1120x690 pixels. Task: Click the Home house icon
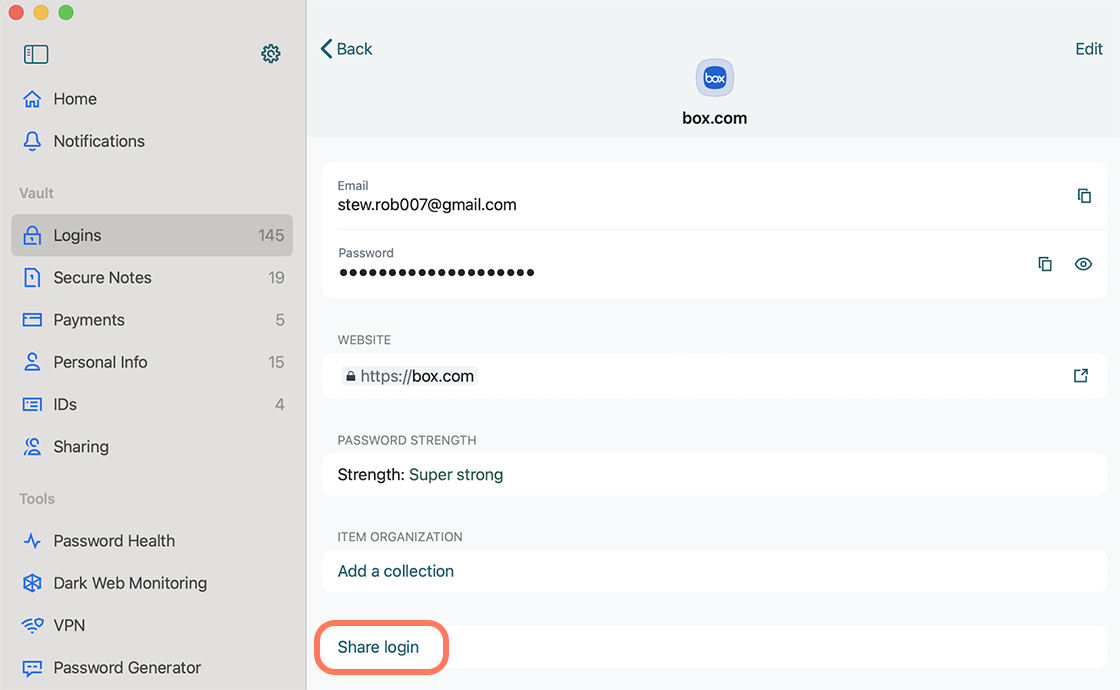coord(32,99)
